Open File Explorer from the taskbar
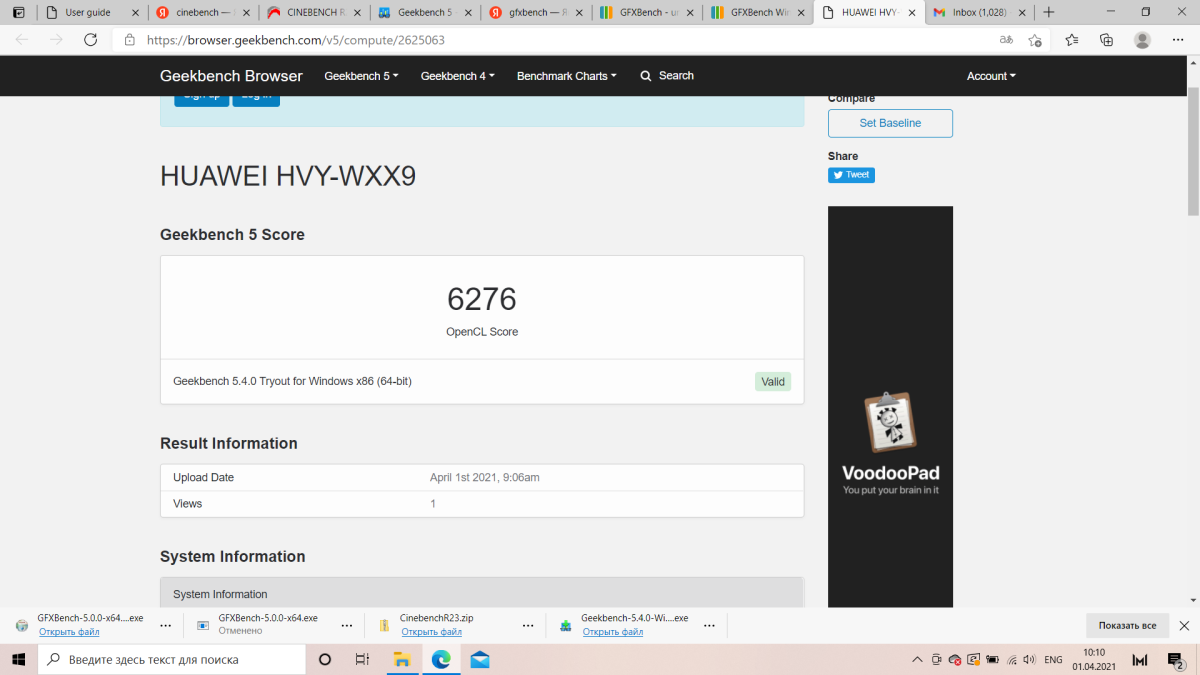This screenshot has height=675, width=1200. 402,660
